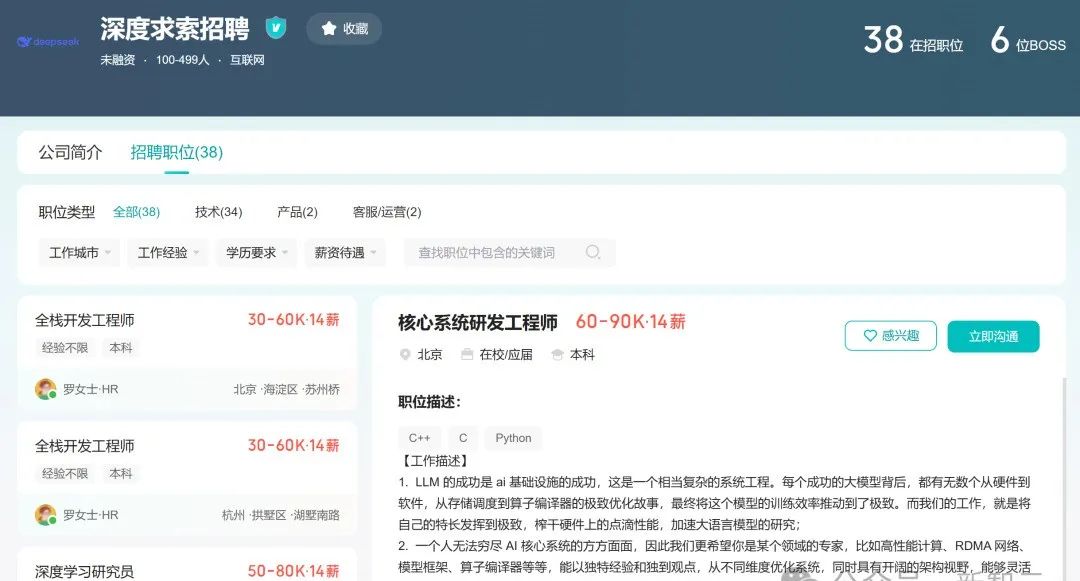Click the location pin icon beside 北京
The height and width of the screenshot is (581, 1080).
tap(405, 355)
